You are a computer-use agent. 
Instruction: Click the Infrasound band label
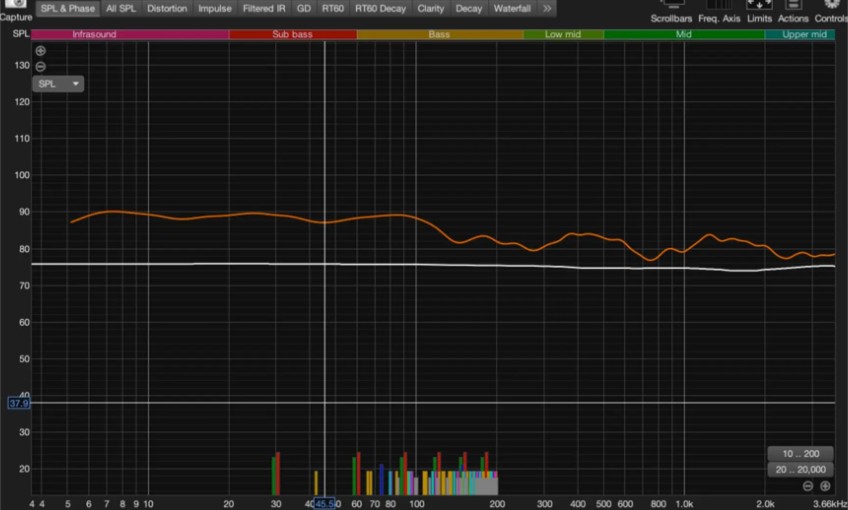(94, 34)
